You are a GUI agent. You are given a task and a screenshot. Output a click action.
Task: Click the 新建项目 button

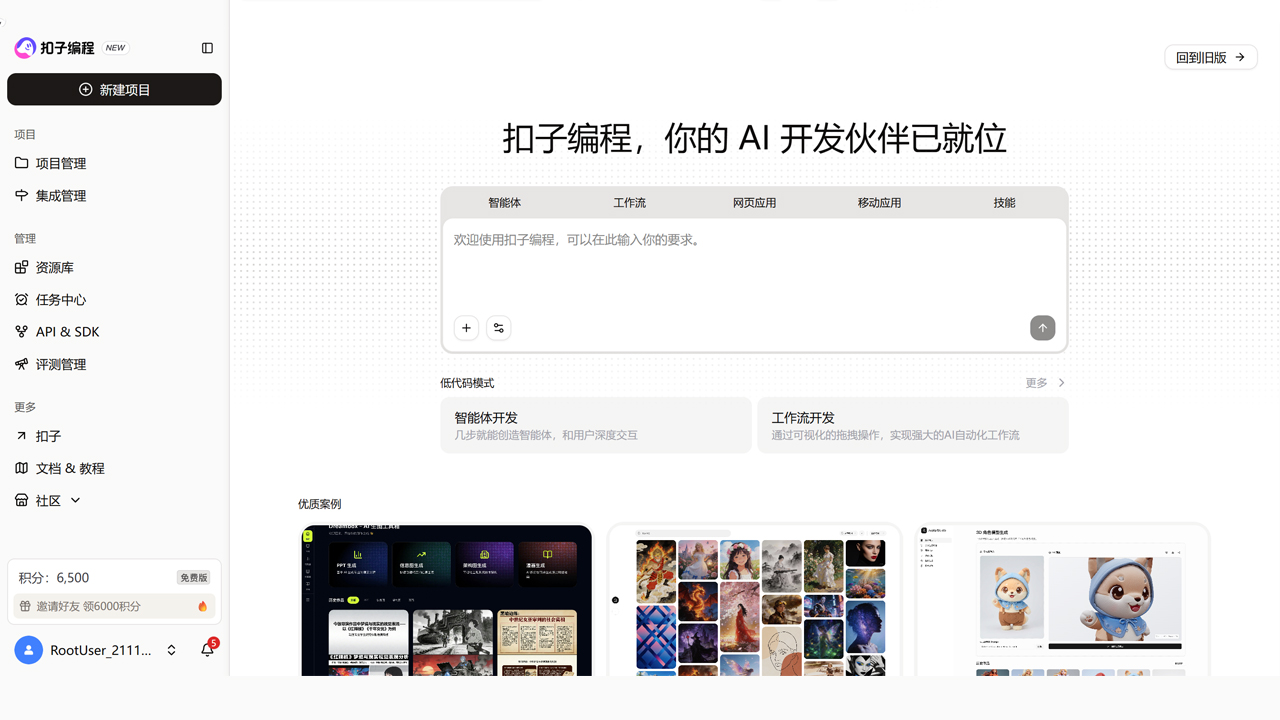click(114, 89)
